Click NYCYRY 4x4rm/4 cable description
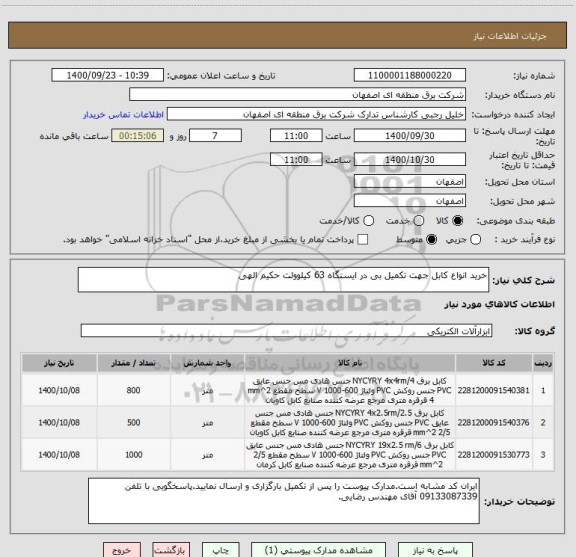The image size is (576, 557). click(x=350, y=390)
